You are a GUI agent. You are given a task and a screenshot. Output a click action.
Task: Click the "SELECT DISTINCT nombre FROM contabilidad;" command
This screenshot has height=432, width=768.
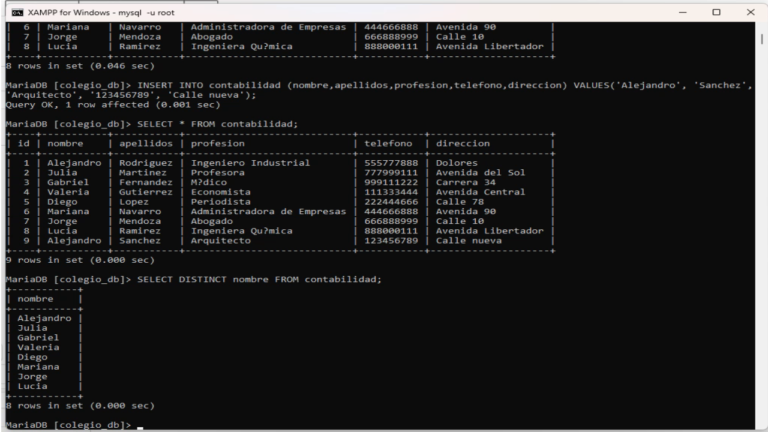(259, 279)
